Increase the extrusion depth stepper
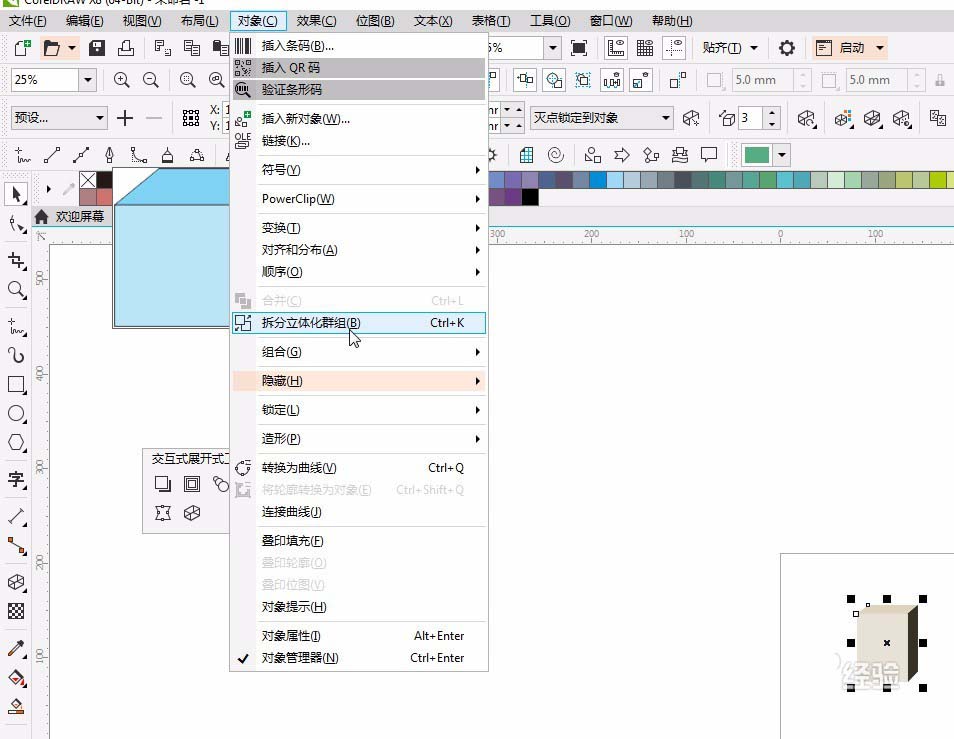This screenshot has width=954, height=739. 771,113
